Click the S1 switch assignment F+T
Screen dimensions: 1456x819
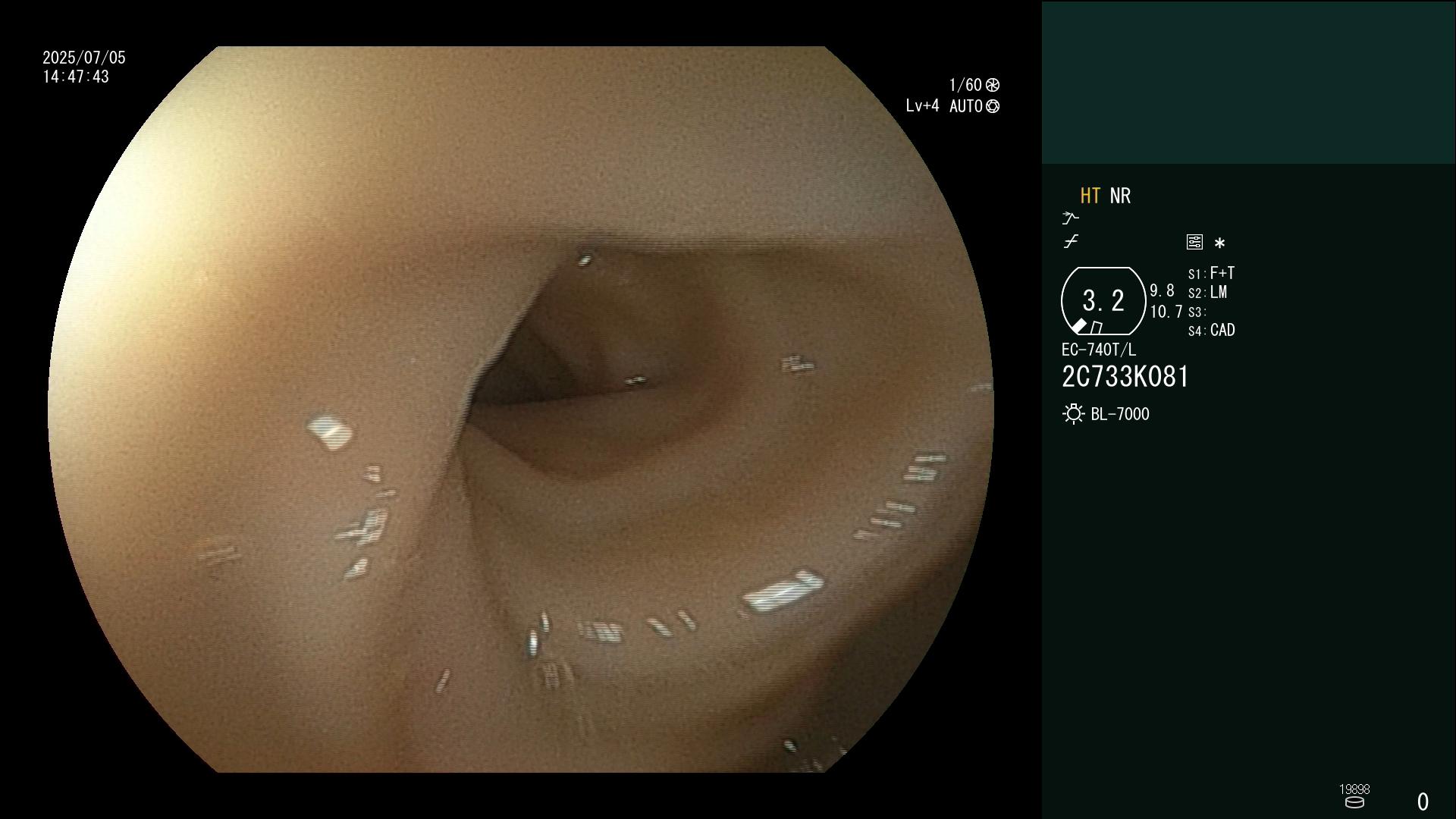point(1211,273)
